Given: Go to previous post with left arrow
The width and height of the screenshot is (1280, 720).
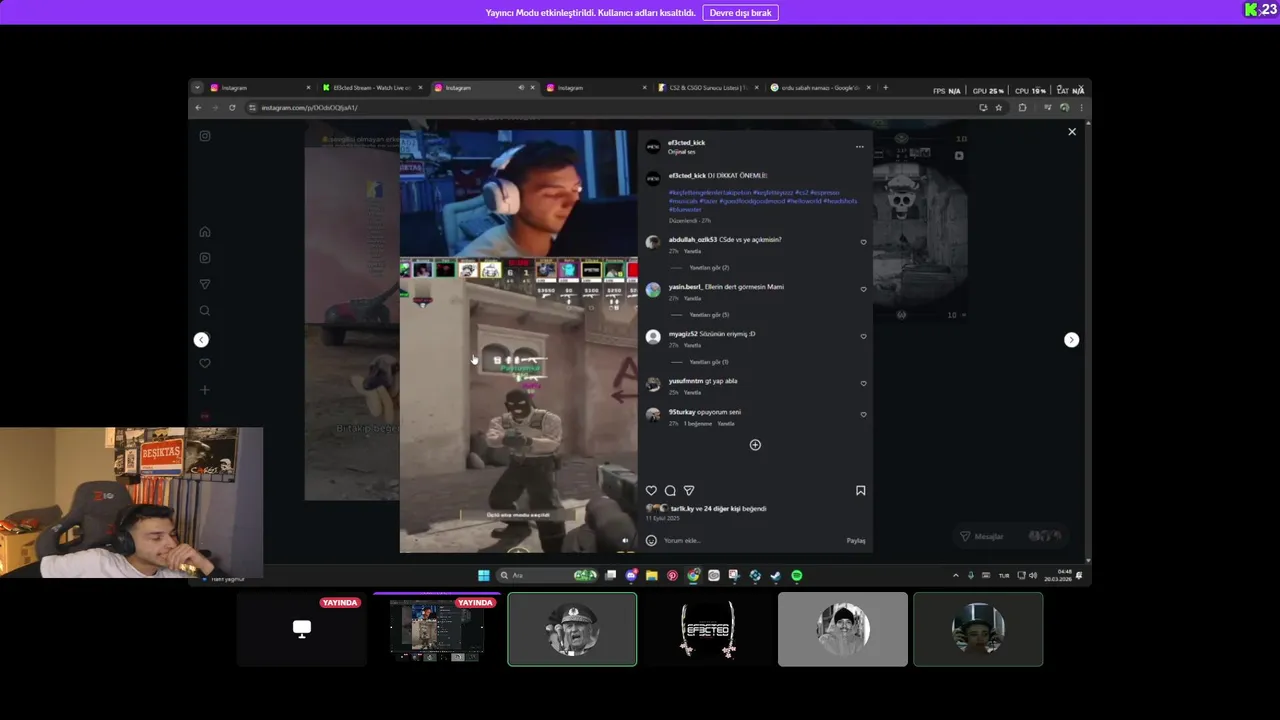Looking at the screenshot, I should click(201, 340).
